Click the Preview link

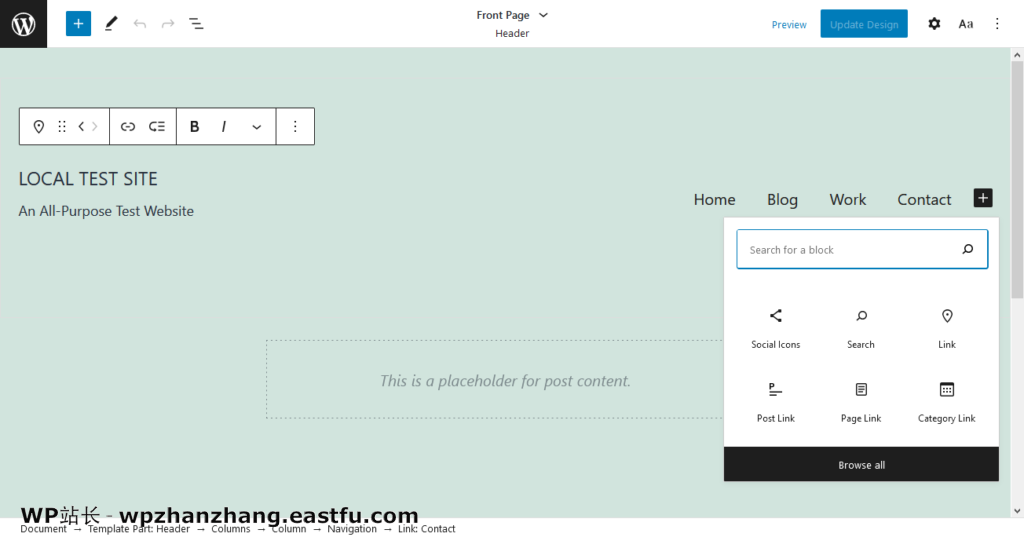(x=789, y=25)
